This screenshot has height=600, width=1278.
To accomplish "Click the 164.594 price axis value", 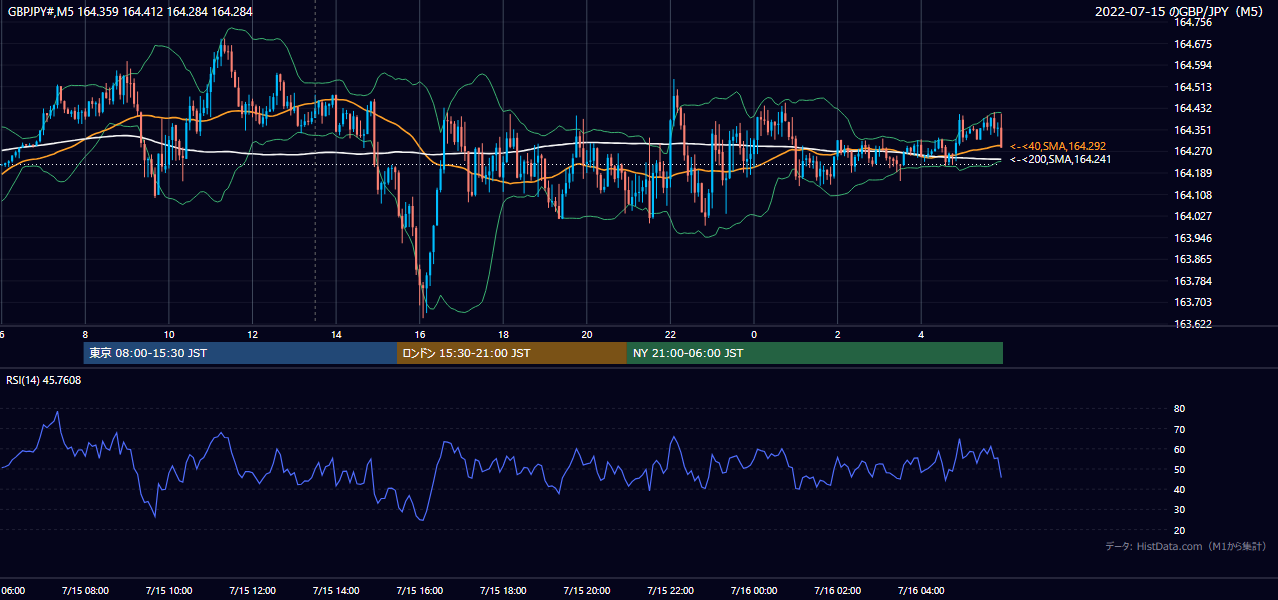I will [x=1193, y=65].
